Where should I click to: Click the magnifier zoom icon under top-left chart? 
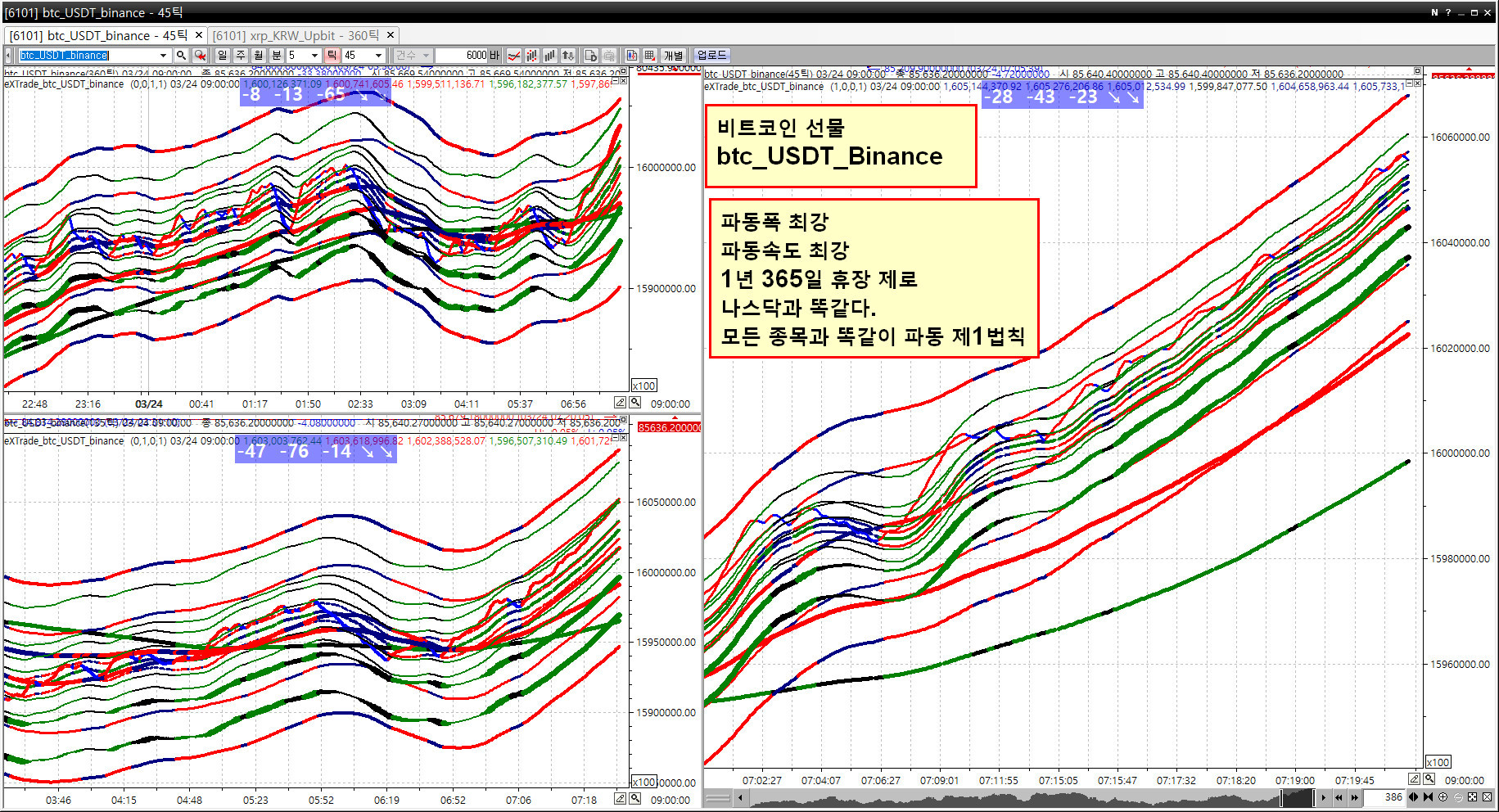[x=634, y=403]
